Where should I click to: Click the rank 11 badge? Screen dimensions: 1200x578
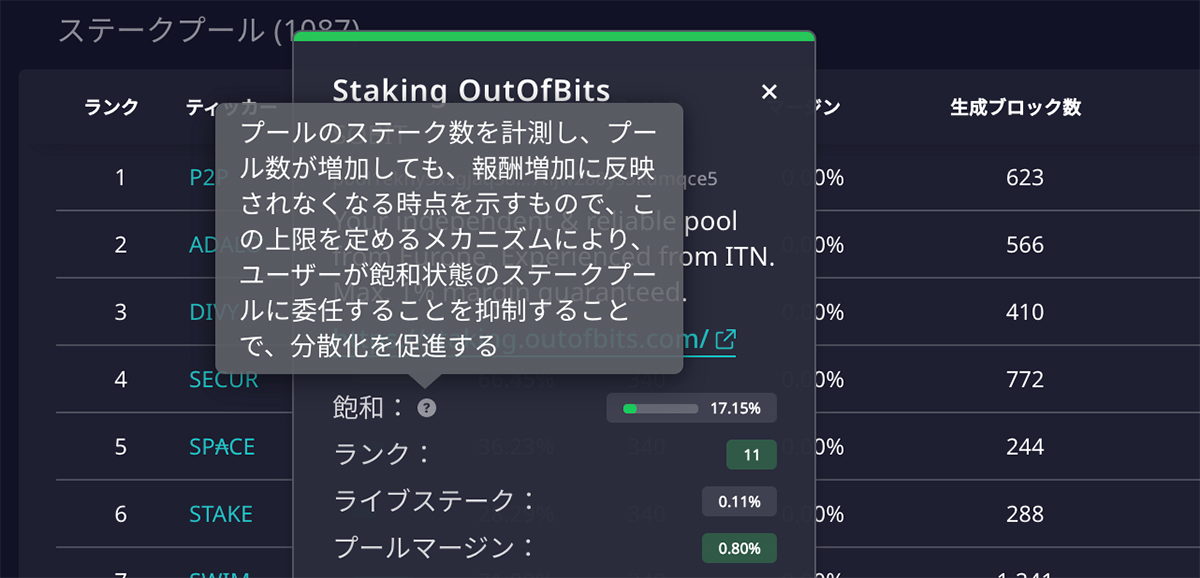click(751, 455)
